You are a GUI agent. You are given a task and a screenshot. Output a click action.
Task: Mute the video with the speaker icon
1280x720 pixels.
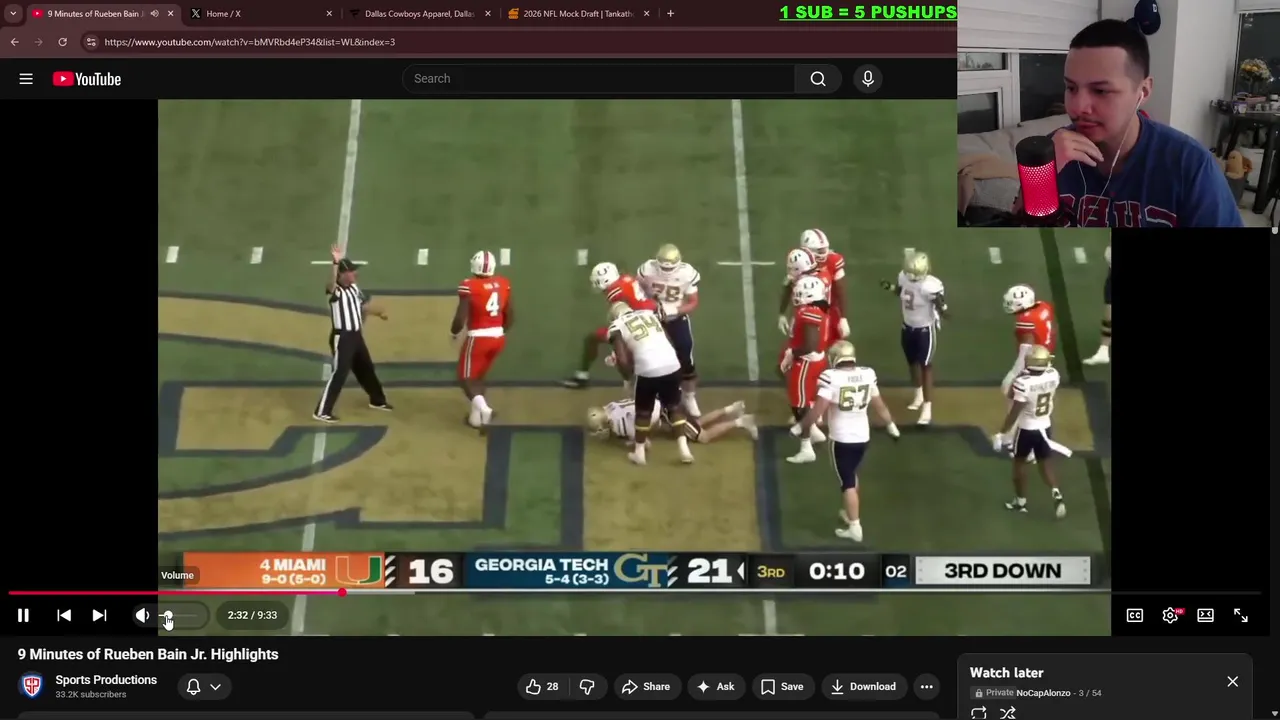pos(142,615)
